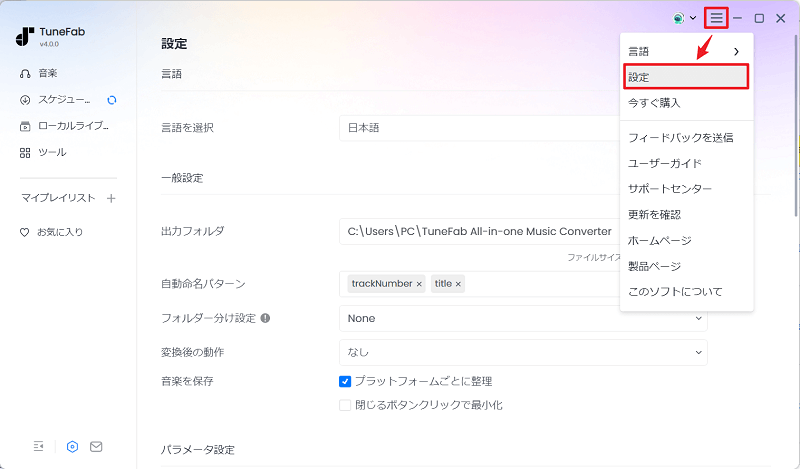The image size is (800, 469).
Task: Click the v4.0.0 version label
Action: click(49, 44)
